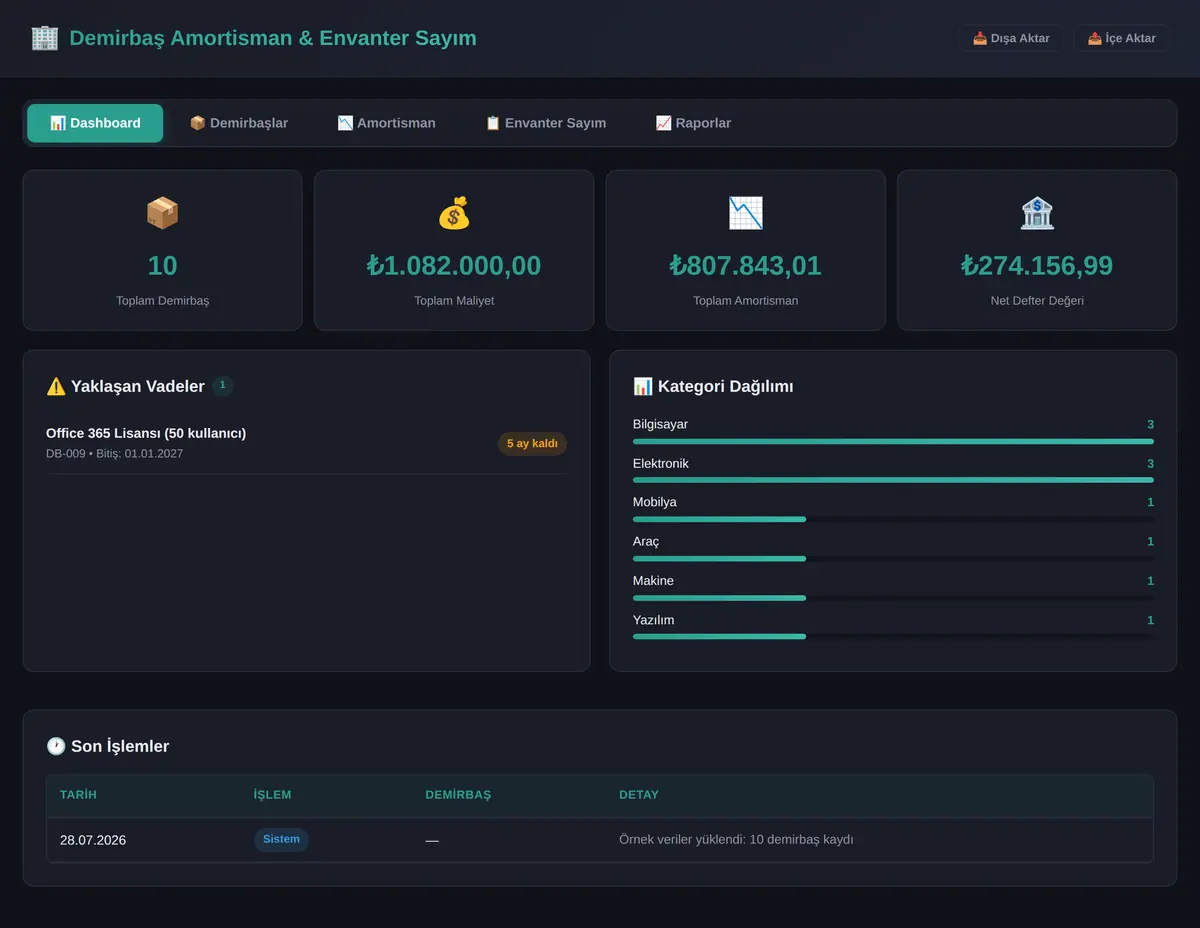The width and height of the screenshot is (1200, 928).
Task: Click the ₺1.082.000,00 total cost value
Action: click(454, 265)
